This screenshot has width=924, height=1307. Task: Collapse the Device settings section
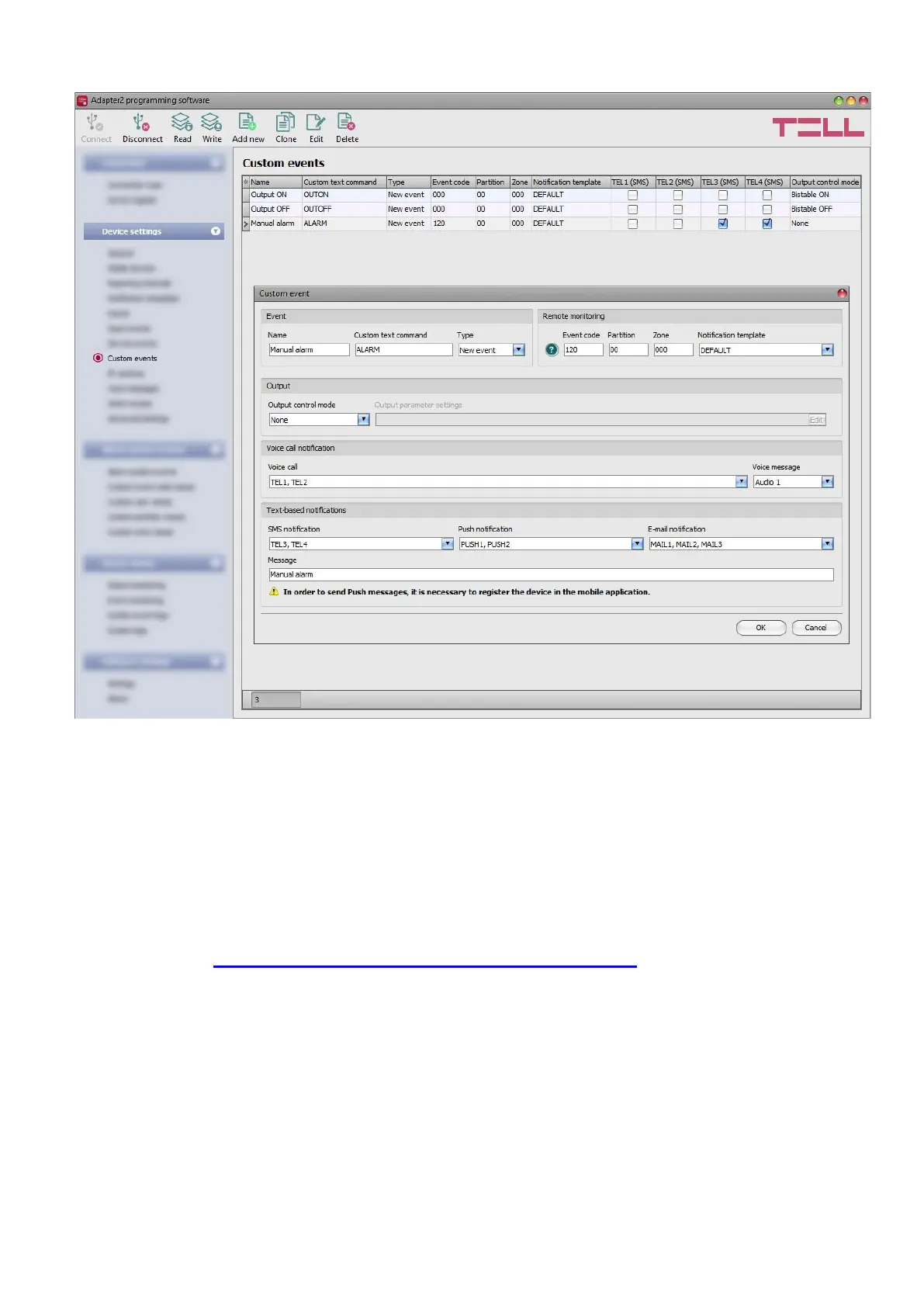tap(216, 231)
